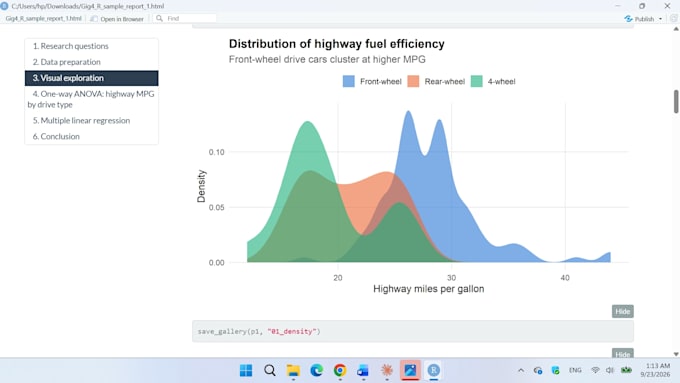Screen dimensions: 680x383
Task: Click the Front-wheel blue legend swatch
Action: point(349,81)
